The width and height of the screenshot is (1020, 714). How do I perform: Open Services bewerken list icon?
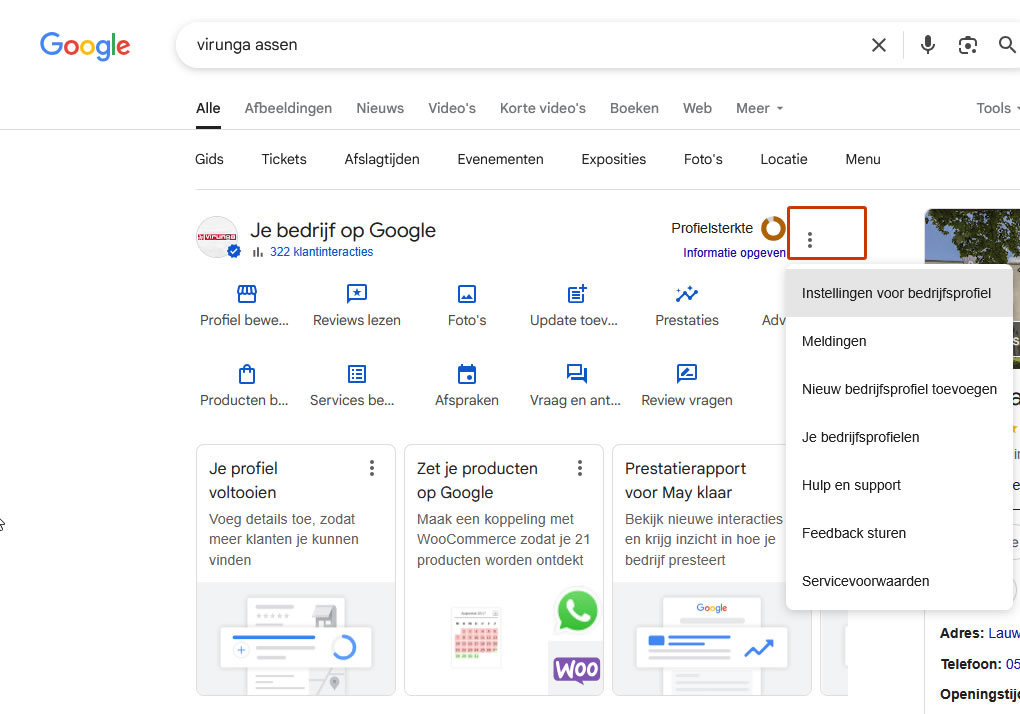(356, 374)
